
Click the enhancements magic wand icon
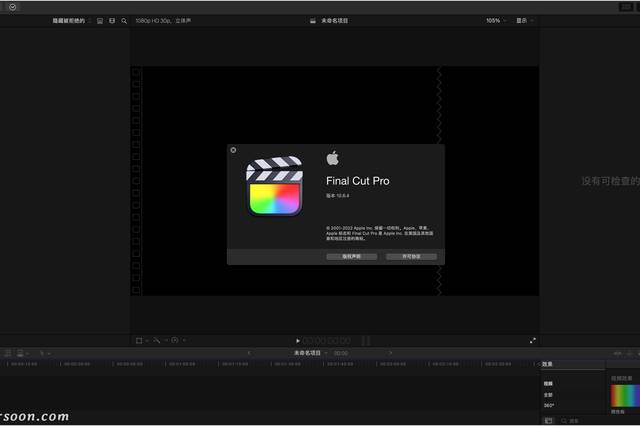(157, 340)
